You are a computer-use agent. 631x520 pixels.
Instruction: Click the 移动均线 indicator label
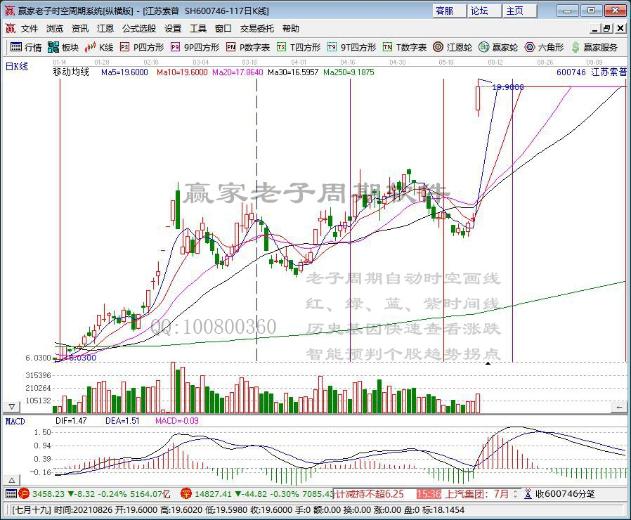click(x=71, y=72)
